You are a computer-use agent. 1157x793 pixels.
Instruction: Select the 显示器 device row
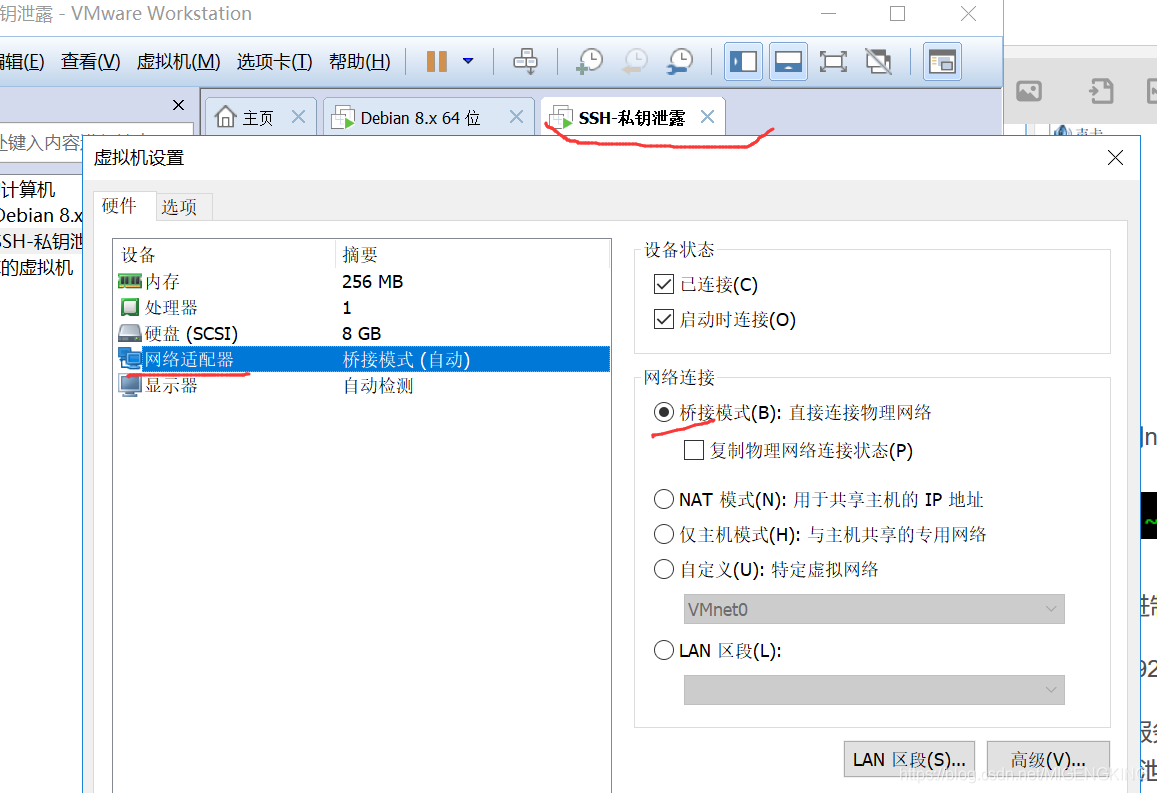[364, 386]
